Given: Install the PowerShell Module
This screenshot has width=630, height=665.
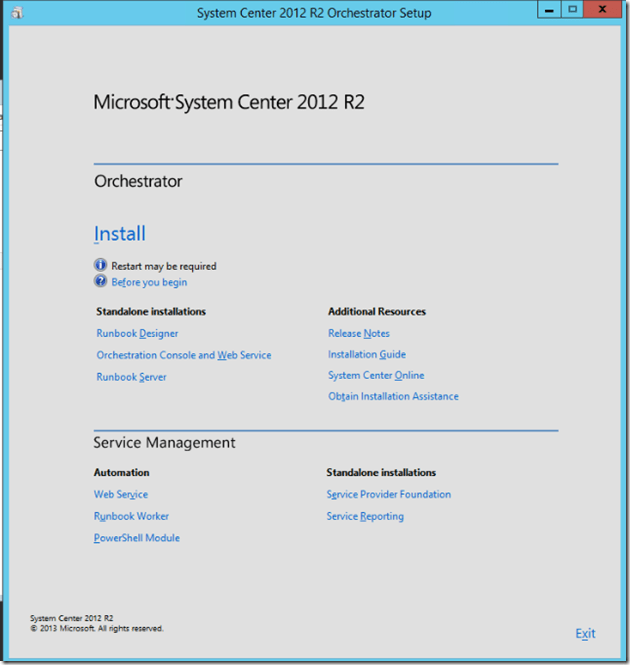Looking at the screenshot, I should (x=136, y=538).
